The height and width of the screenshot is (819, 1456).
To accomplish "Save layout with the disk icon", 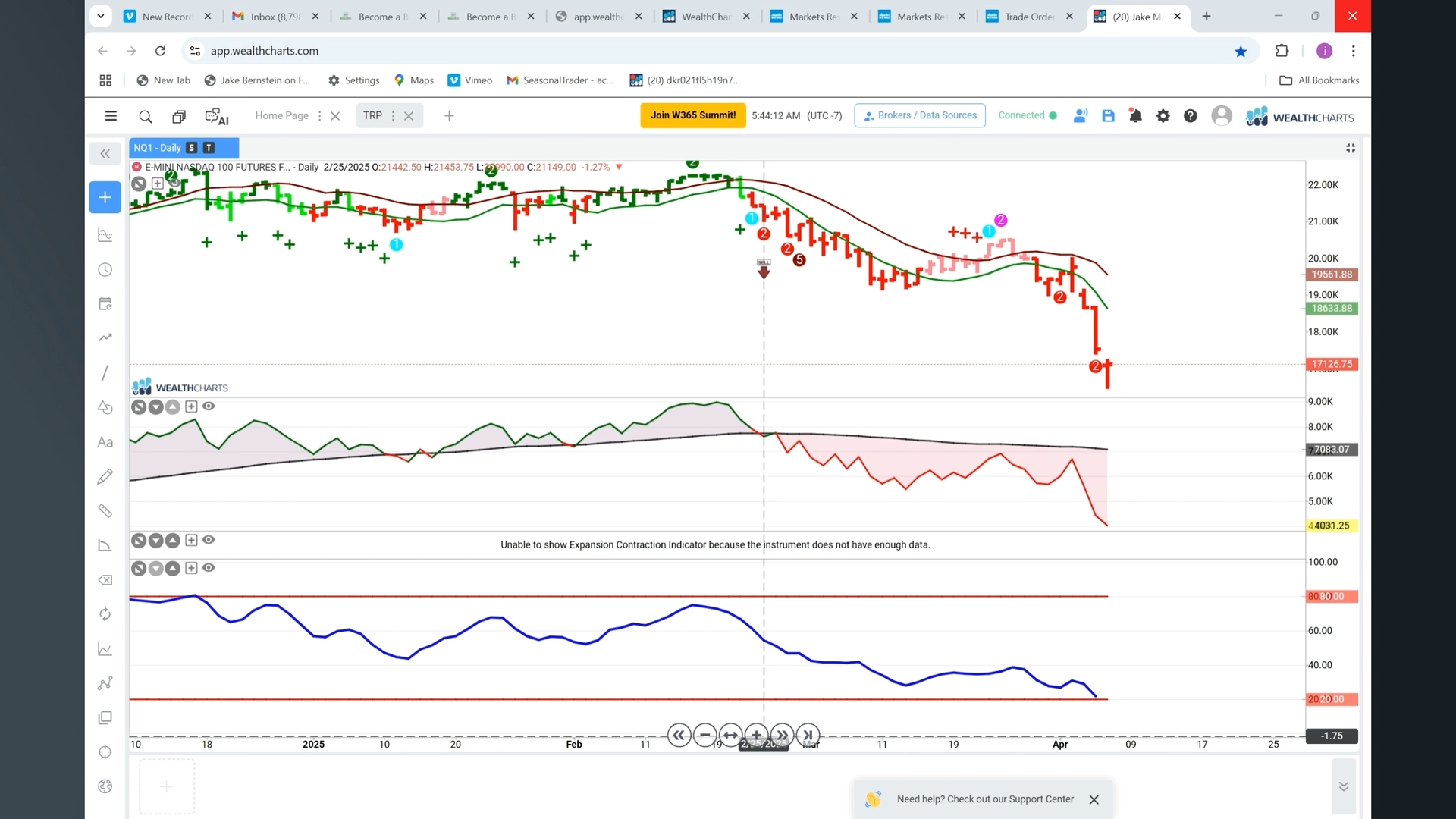I will pyautogui.click(x=1108, y=116).
